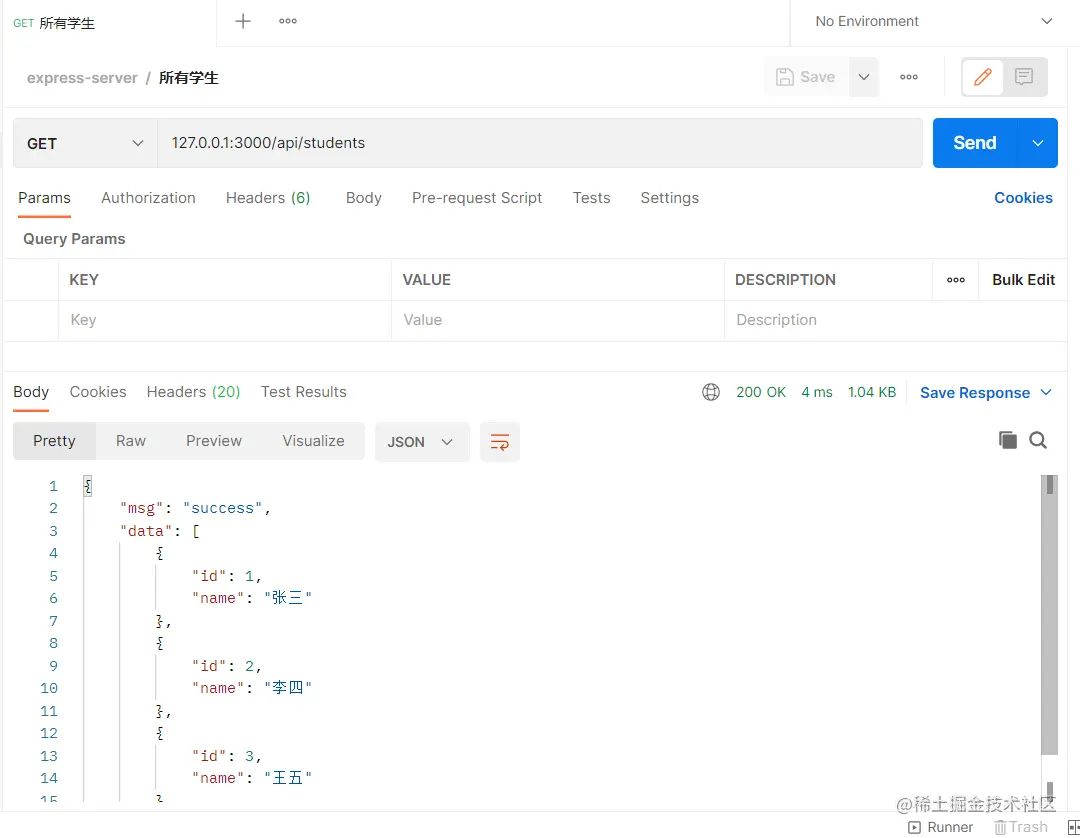Click the Description input cell

tap(895, 320)
